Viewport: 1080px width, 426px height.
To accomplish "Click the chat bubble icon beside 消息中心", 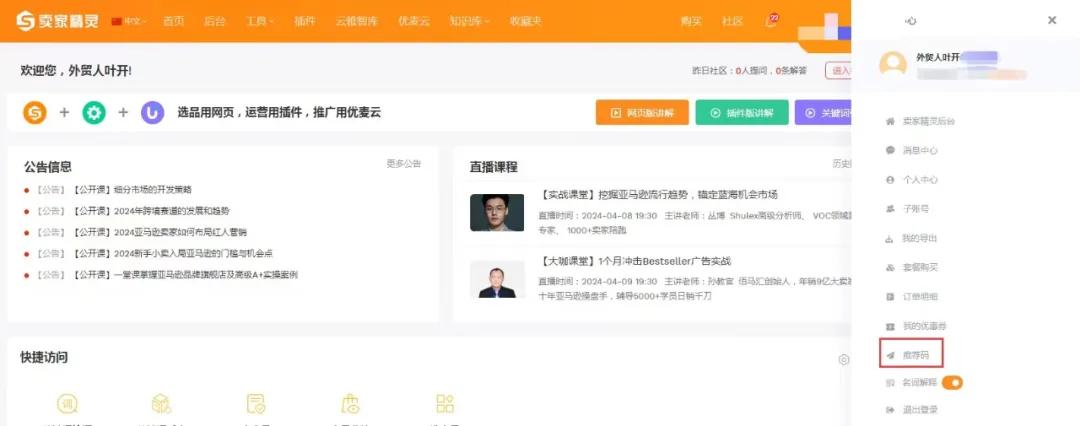I will pos(890,150).
